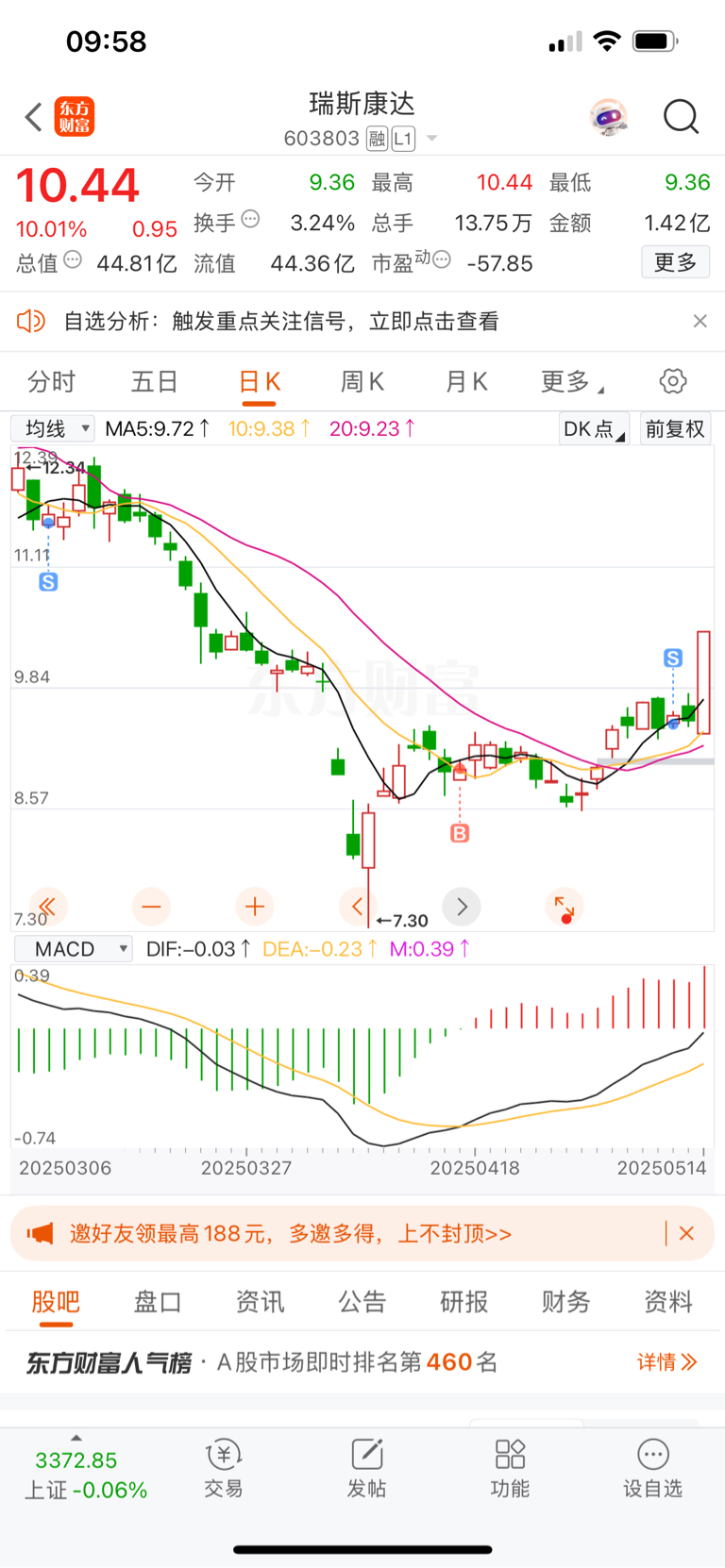Tap the 总值 info icon
Image resolution: width=725 pixels, height=1568 pixels.
click(73, 259)
